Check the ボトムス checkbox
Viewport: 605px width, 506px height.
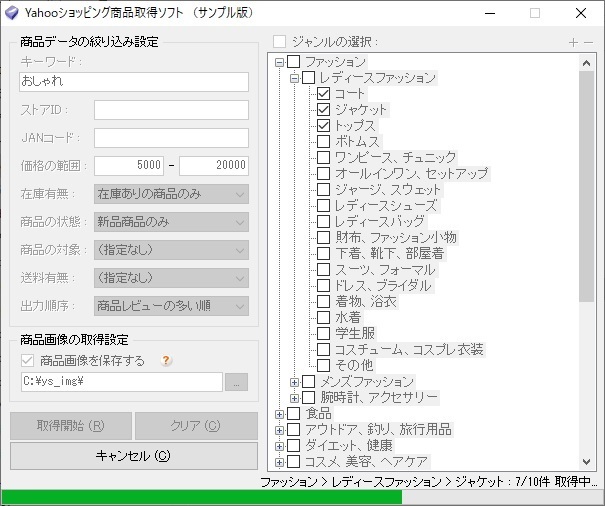[x=323, y=142]
